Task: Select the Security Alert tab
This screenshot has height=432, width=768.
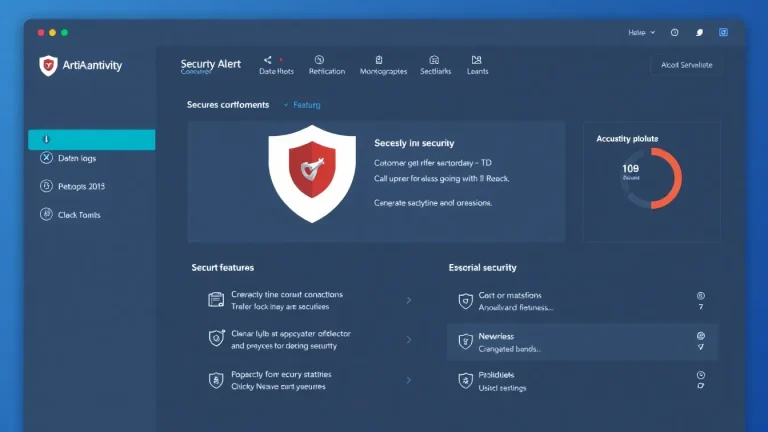Action: click(211, 65)
